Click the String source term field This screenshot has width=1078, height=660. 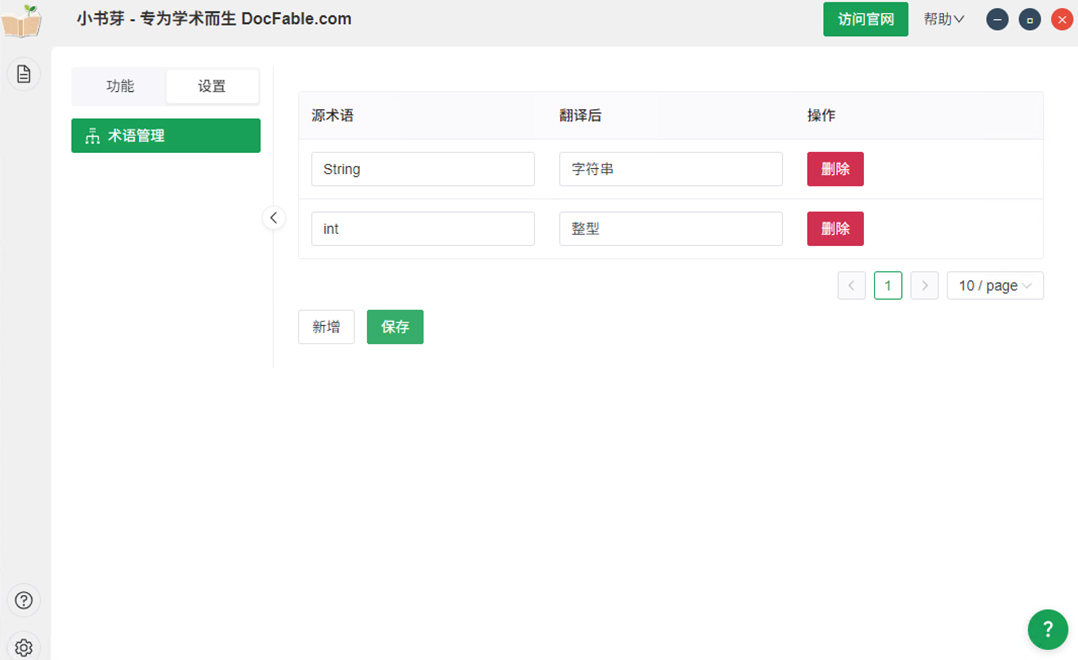point(422,169)
